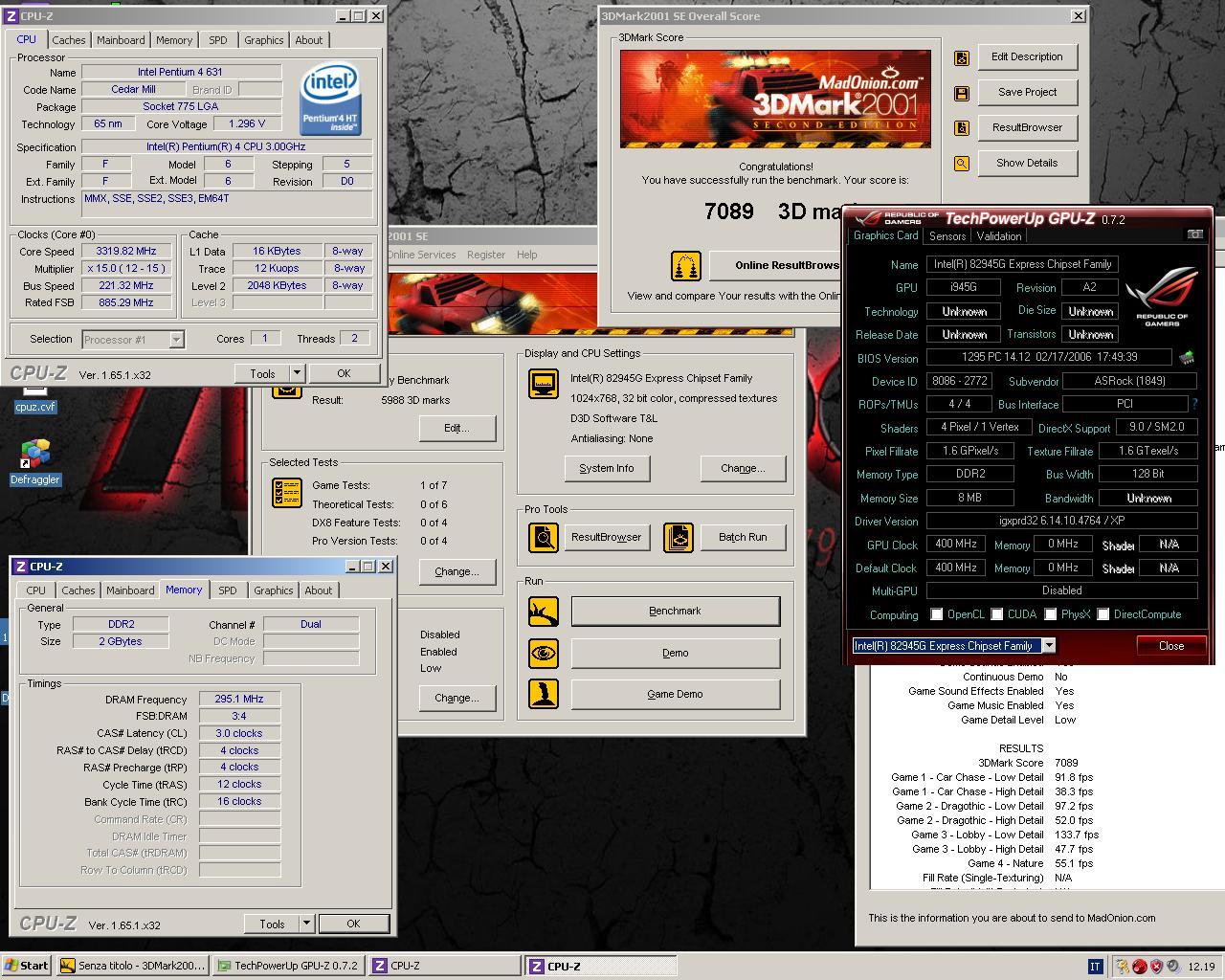Toggle the DirectCompute checkbox
This screenshot has width=1225, height=980.
[x=1103, y=614]
